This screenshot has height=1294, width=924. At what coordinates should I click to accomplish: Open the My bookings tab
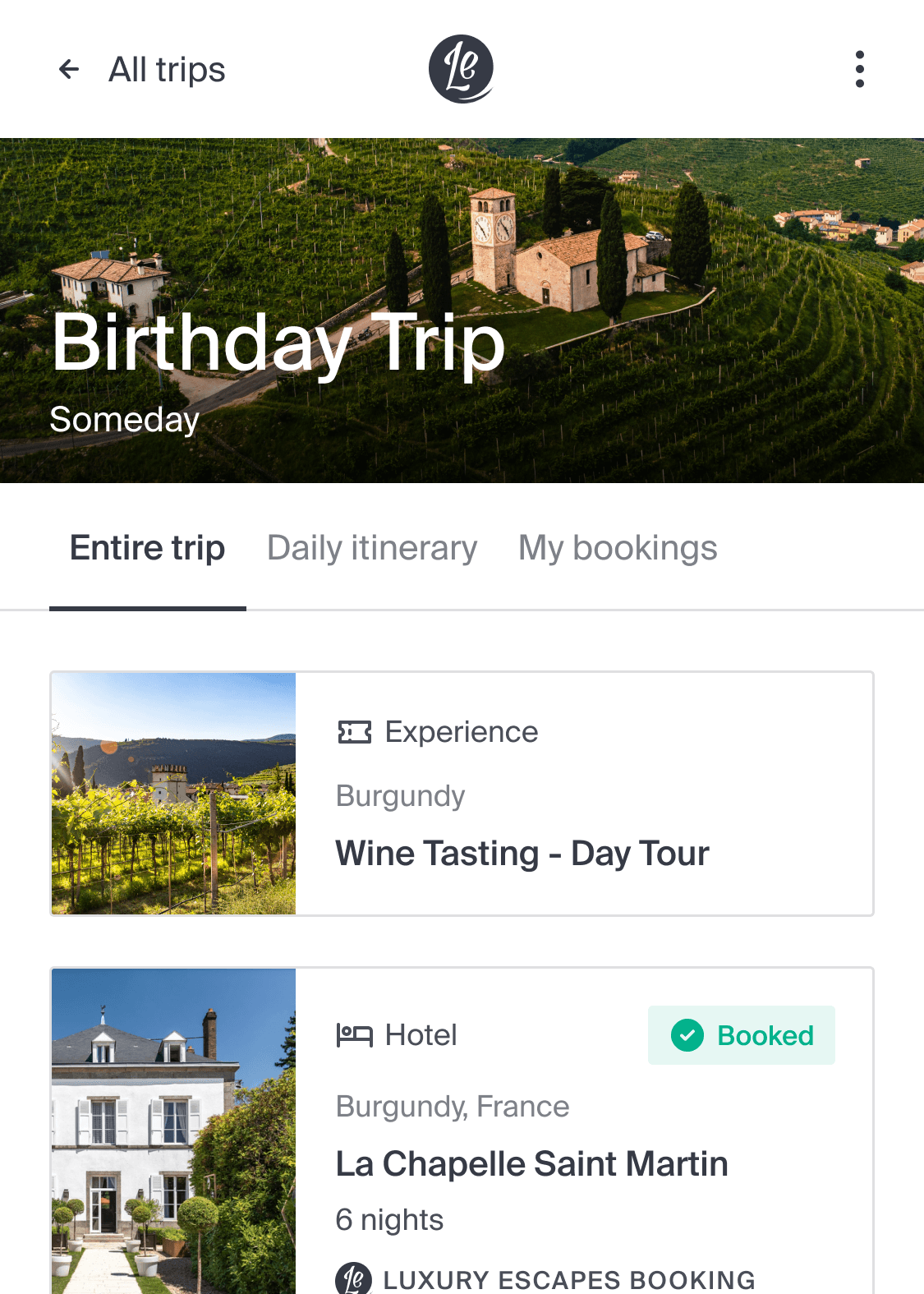(618, 548)
